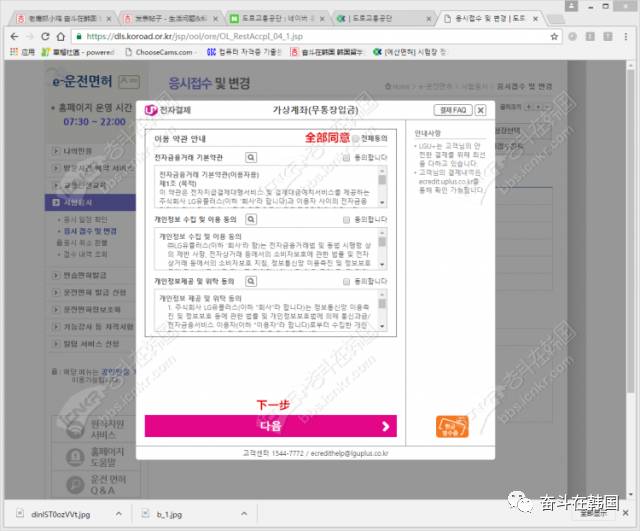Open new tab button in tab strip

pyautogui.click(x=554, y=19)
